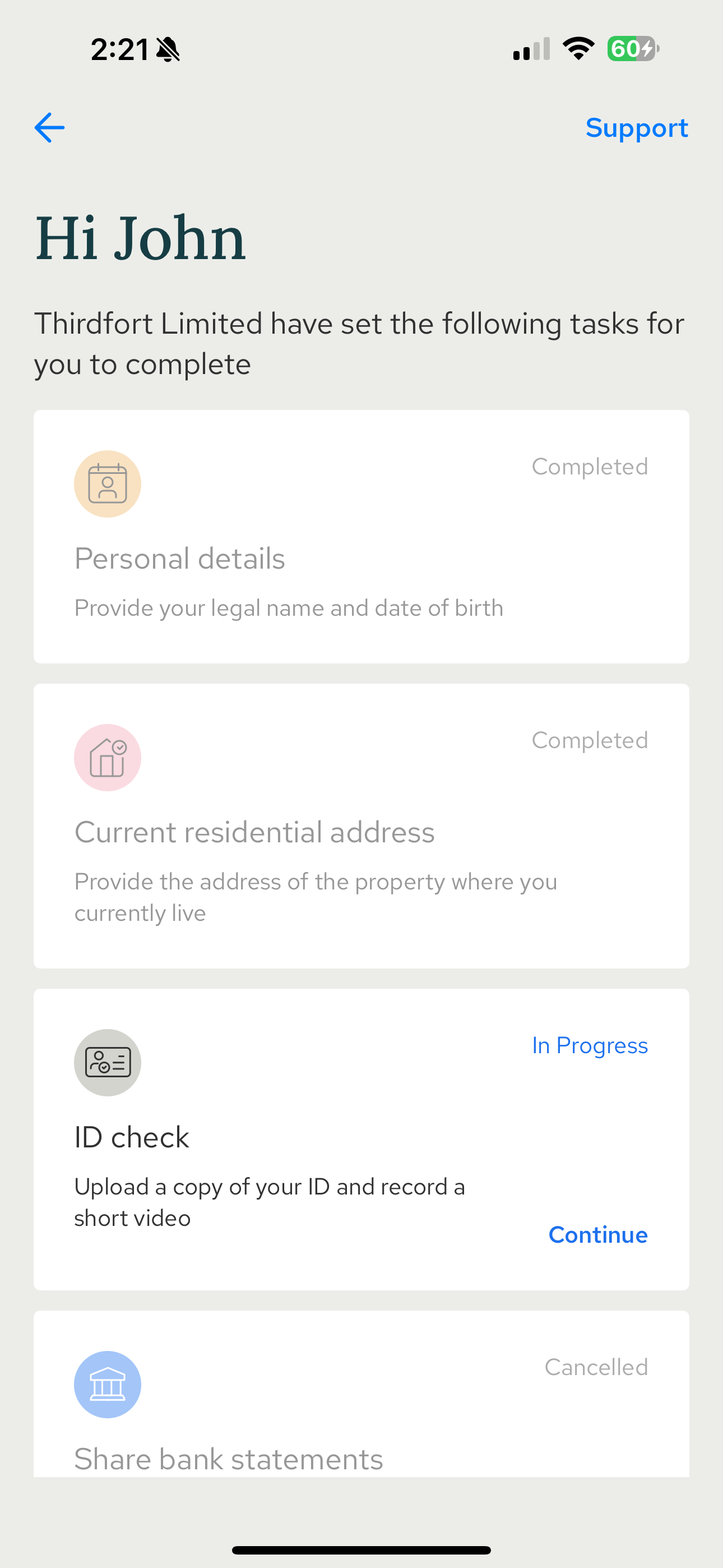The height and width of the screenshot is (1568, 723).
Task: Tap Completed status on Personal details
Action: [590, 466]
